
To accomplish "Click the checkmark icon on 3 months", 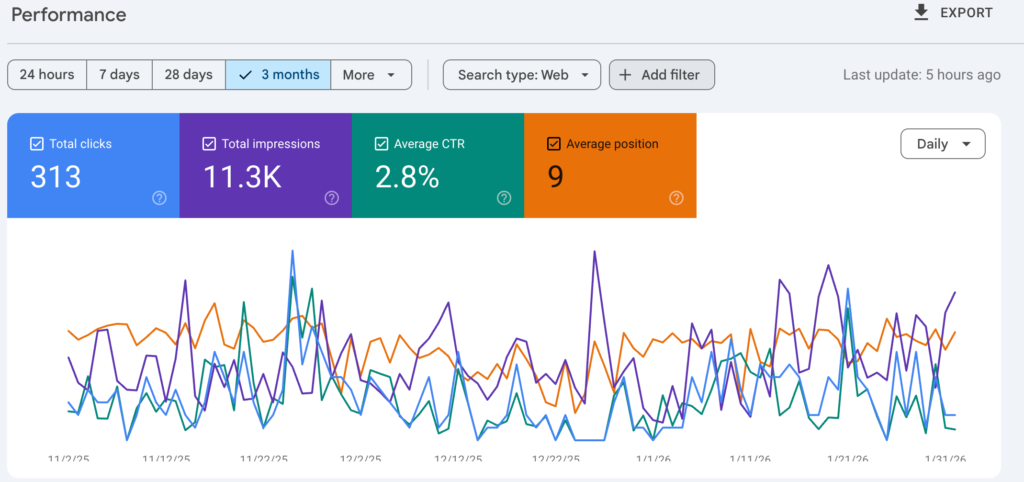I will pos(245,75).
